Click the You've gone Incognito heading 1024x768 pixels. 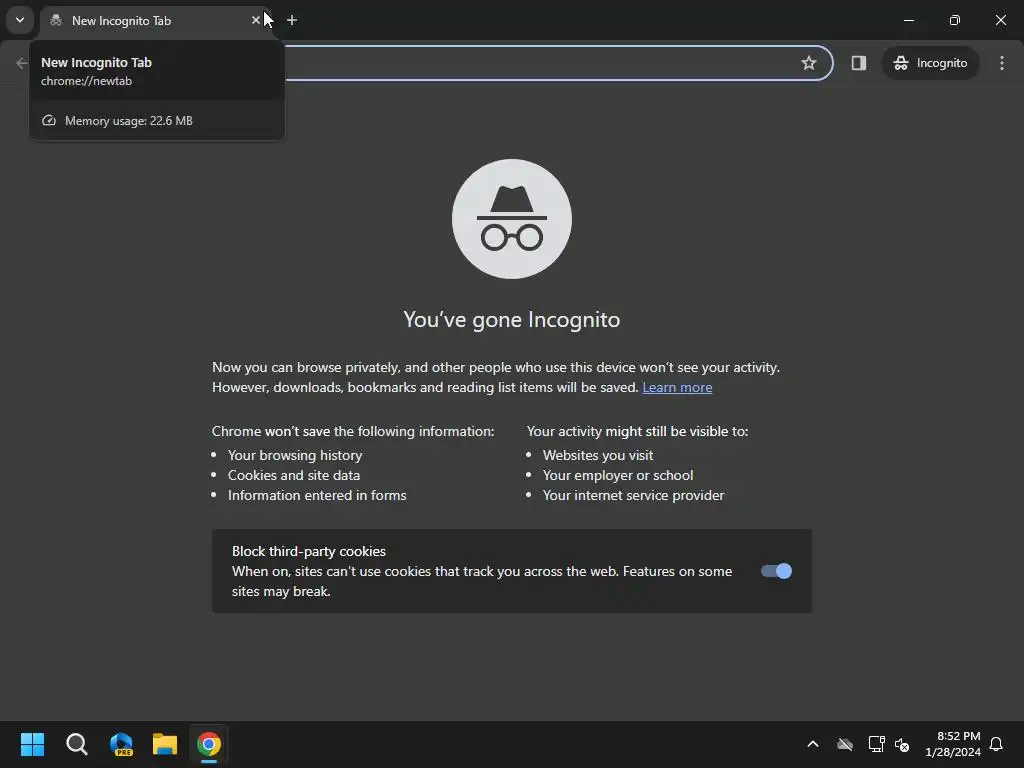[511, 319]
